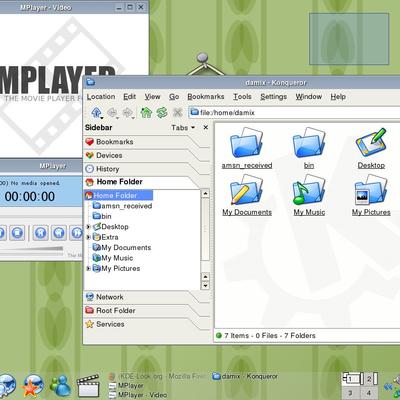This screenshot has height=400, width=400.
Task: Expand the Extra tree node
Action: pos(88,237)
